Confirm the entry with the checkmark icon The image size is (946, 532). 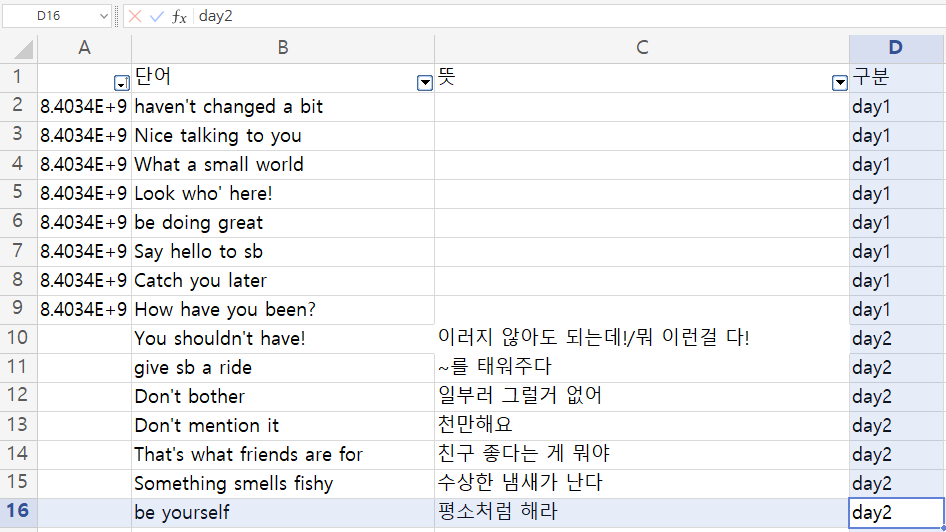tap(157, 16)
